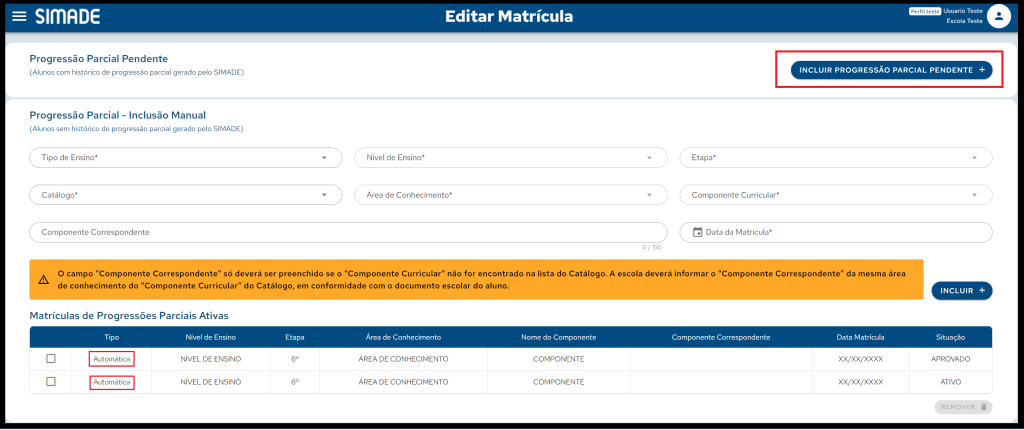Click the user profile avatar icon
The image size is (1024, 430).
click(x=998, y=16)
